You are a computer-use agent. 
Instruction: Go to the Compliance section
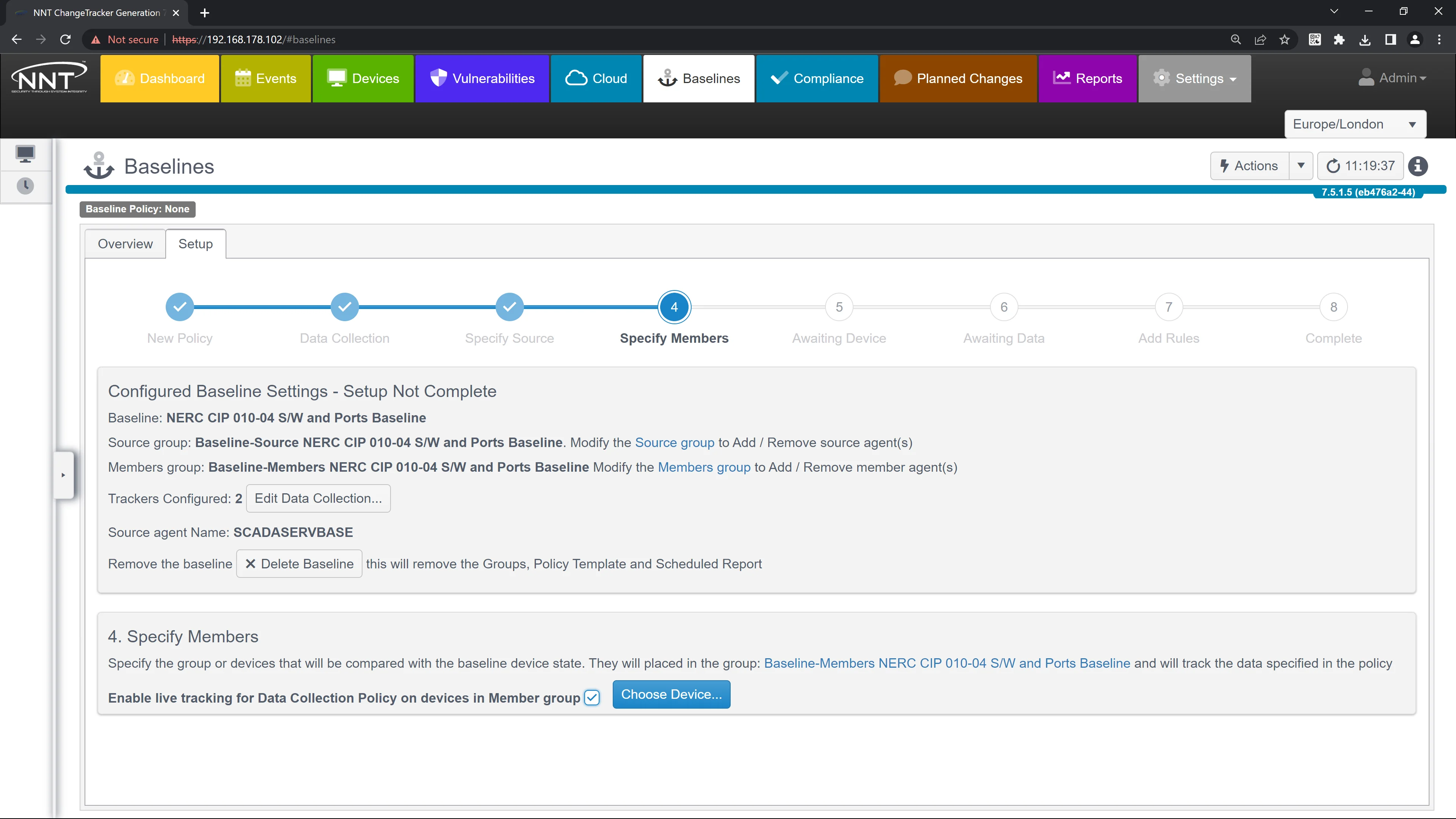click(817, 78)
